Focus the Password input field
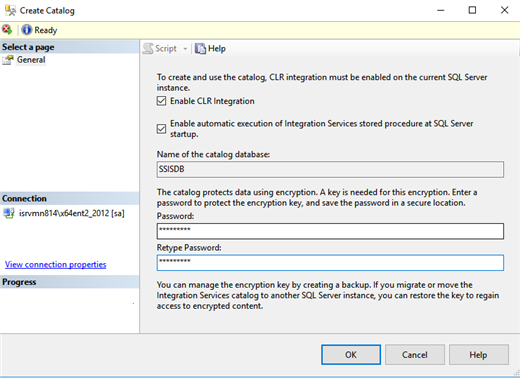The width and height of the screenshot is (520, 378). coord(330,231)
